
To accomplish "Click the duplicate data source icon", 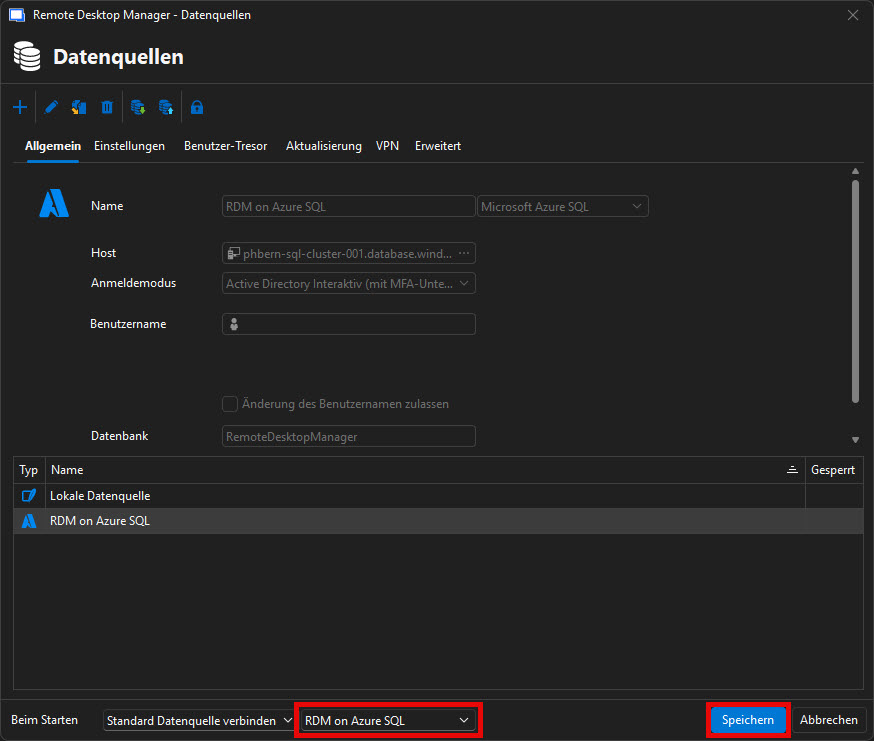I will click(79, 107).
